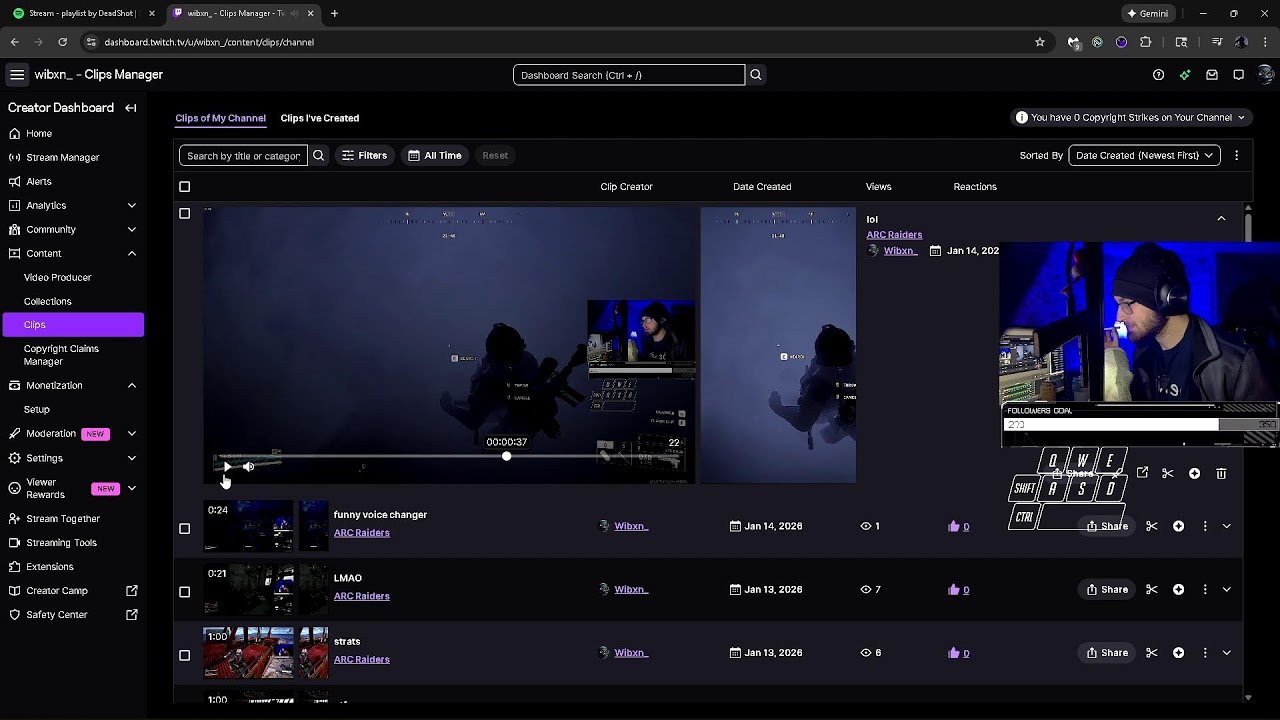
Task: Open ARC Raiders link under LMAO
Action: (362, 596)
